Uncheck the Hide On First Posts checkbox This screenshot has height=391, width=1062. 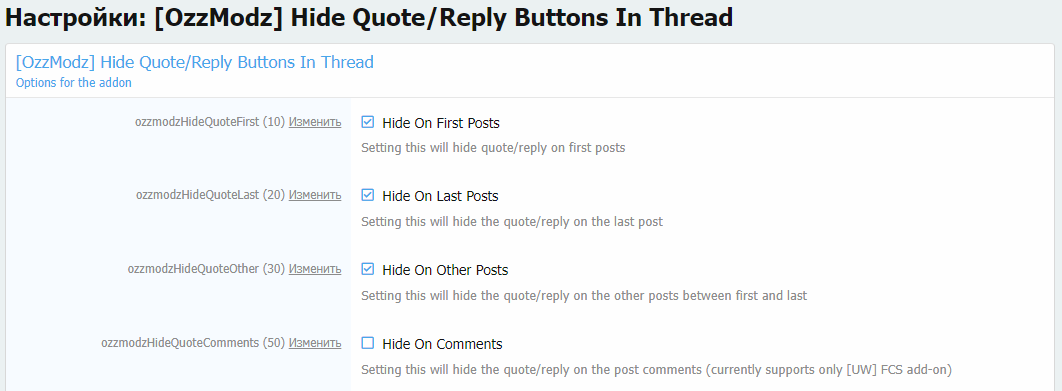[368, 123]
